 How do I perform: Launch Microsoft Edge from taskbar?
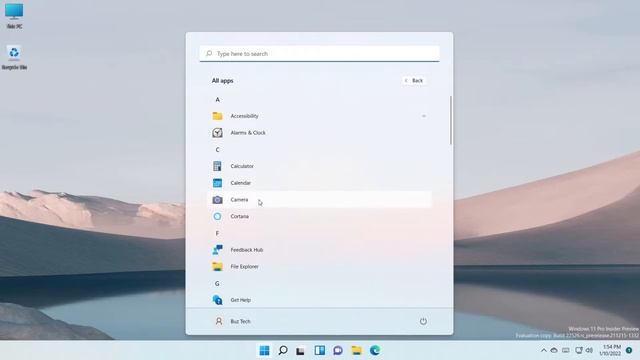pos(375,350)
